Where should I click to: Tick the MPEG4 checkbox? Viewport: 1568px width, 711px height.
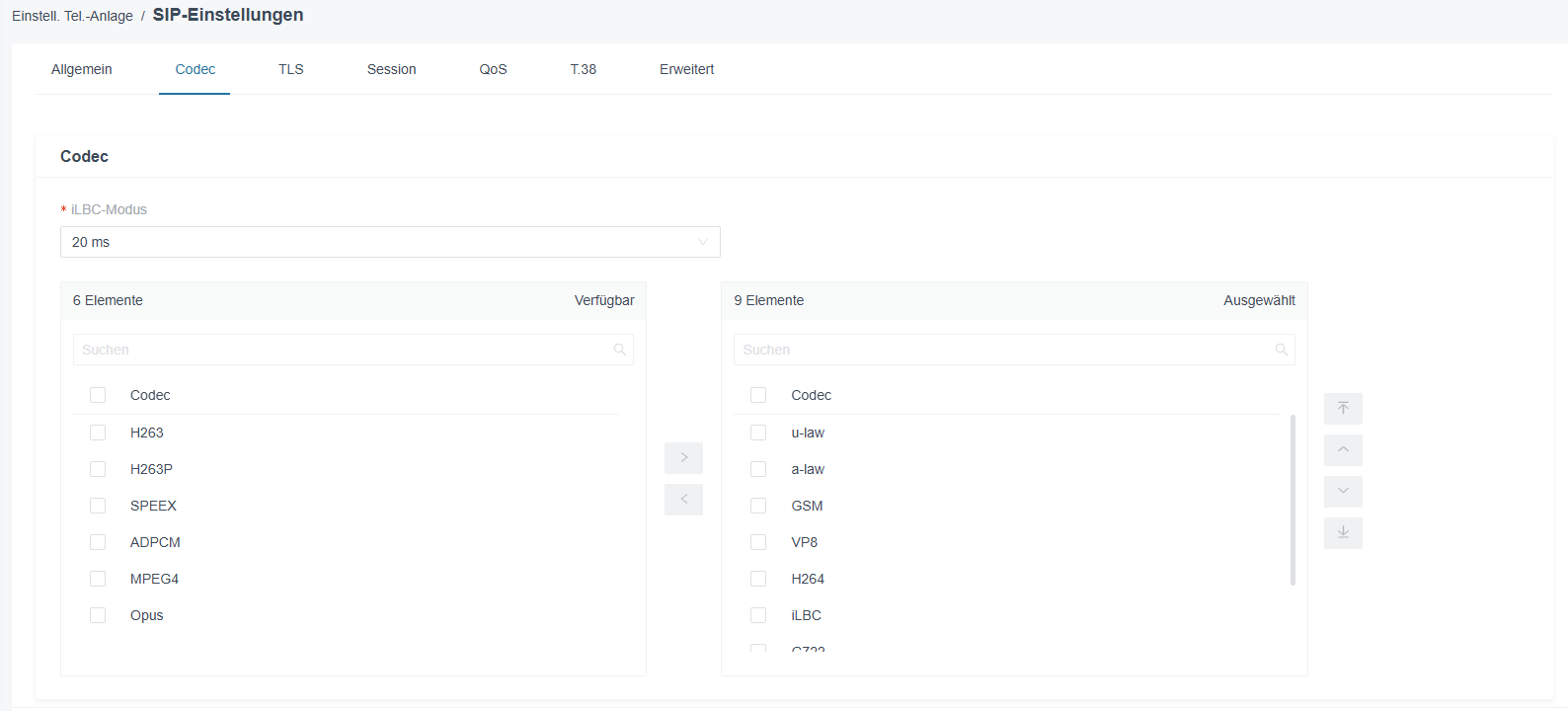coord(98,579)
